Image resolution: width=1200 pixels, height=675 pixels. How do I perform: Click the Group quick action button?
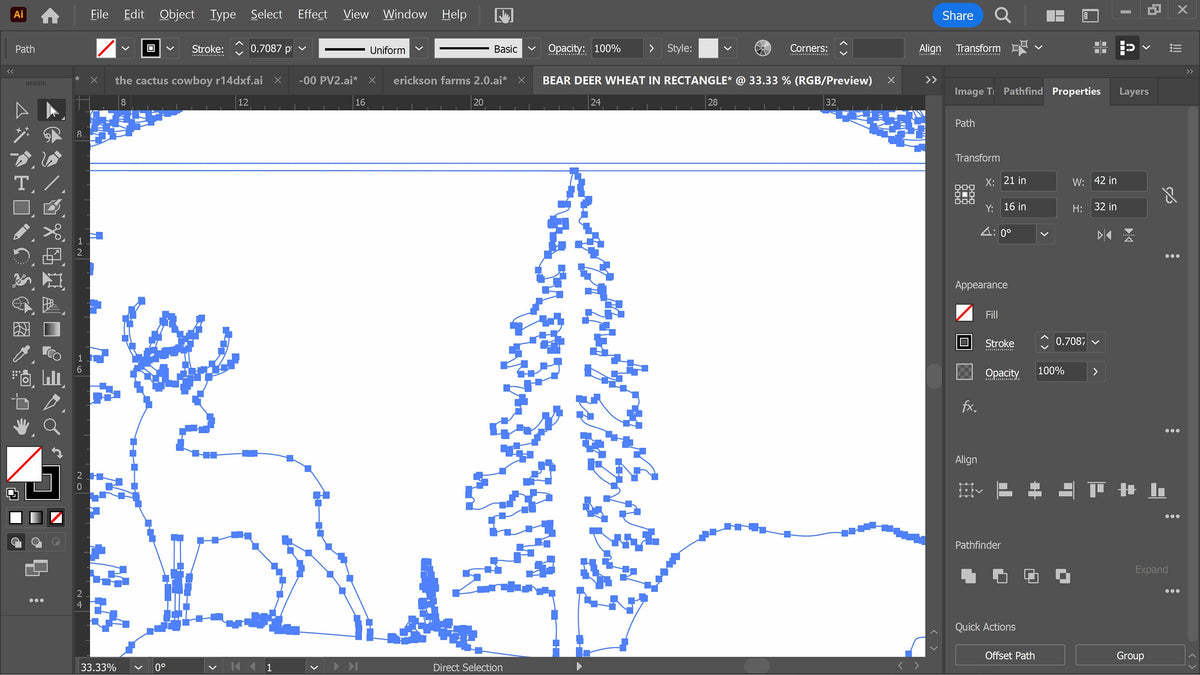click(1130, 655)
